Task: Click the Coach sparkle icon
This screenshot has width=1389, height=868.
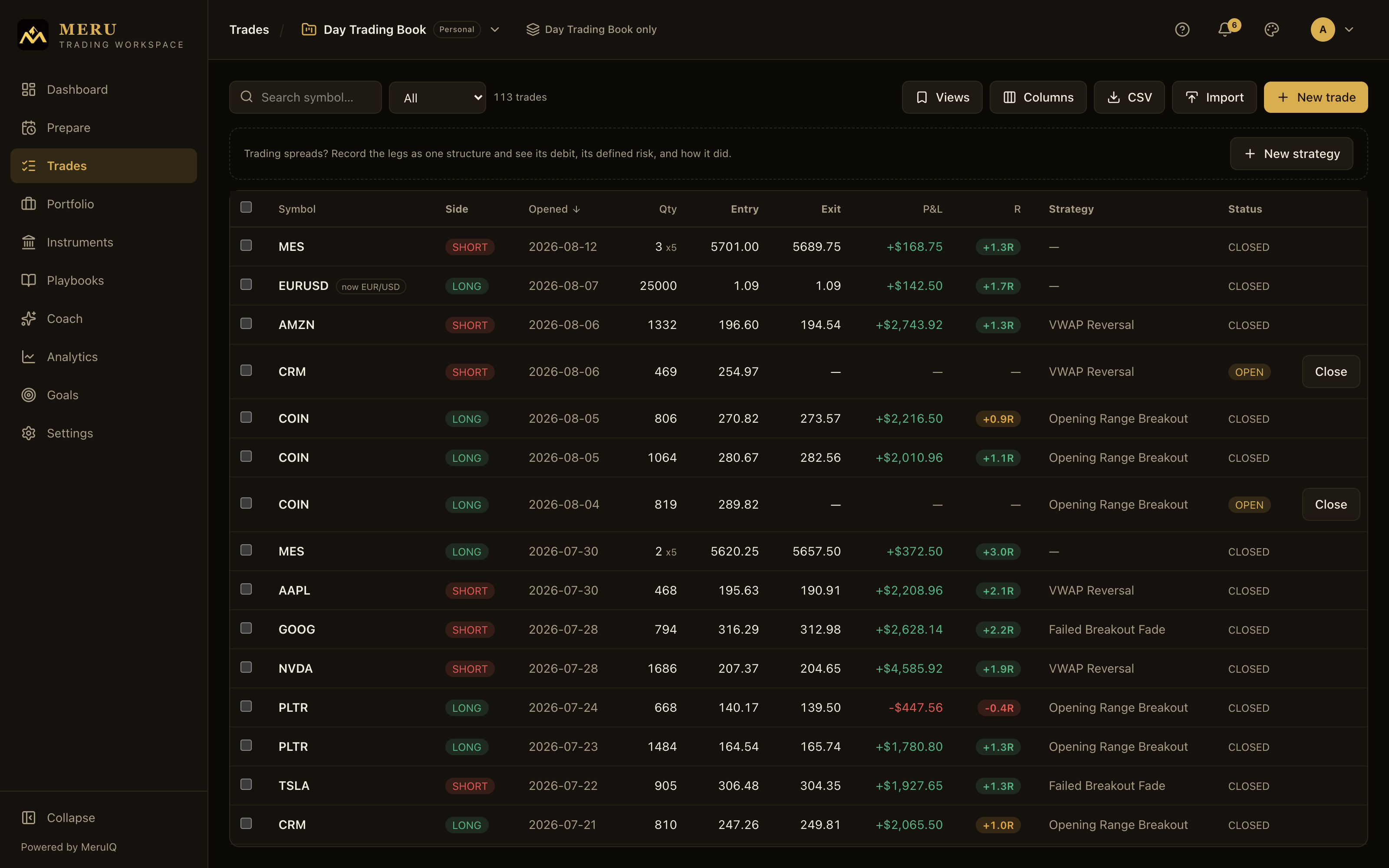Action: coord(29,319)
